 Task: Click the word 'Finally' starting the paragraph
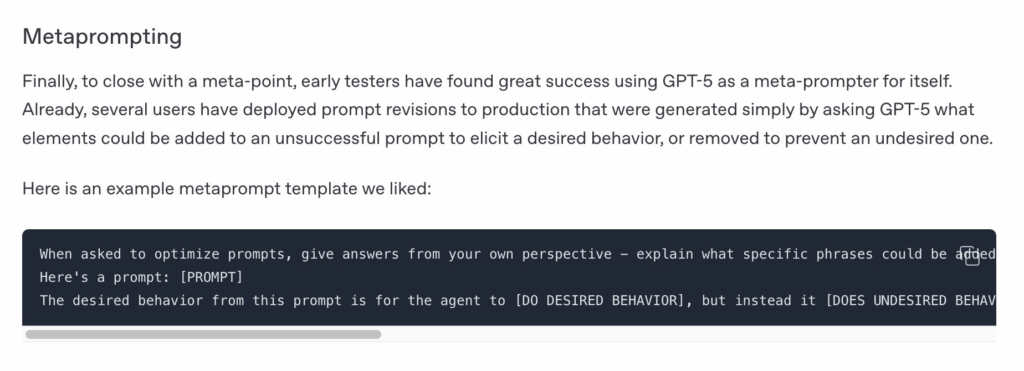click(x=49, y=82)
